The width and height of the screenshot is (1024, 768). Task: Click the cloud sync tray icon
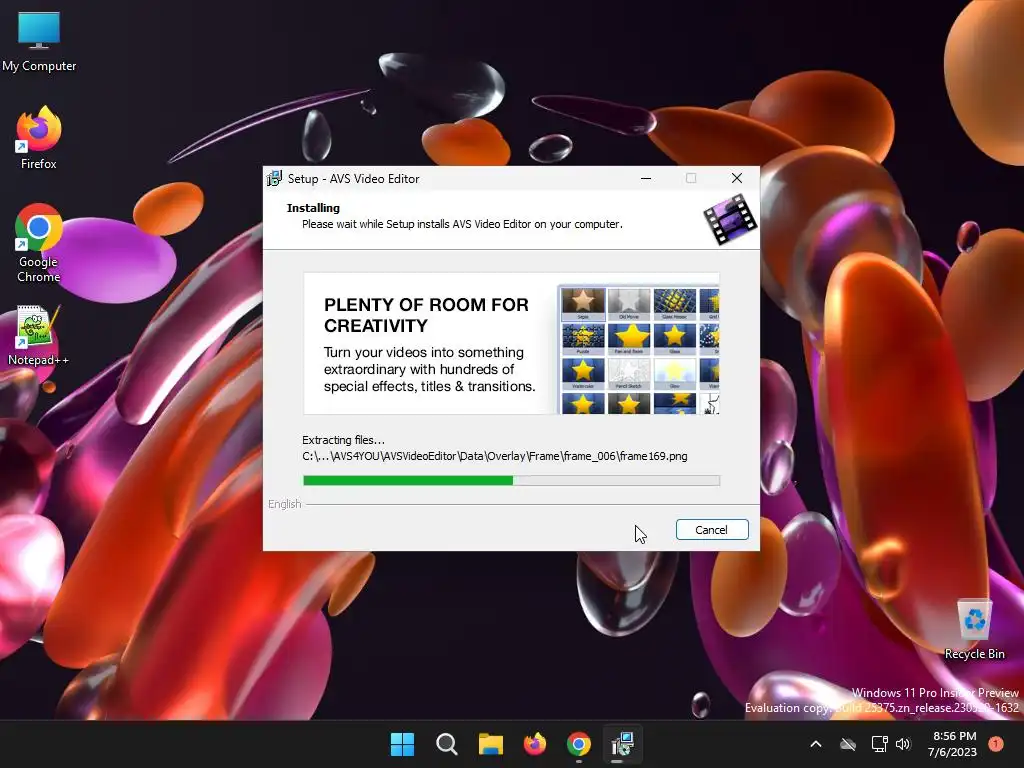848,744
